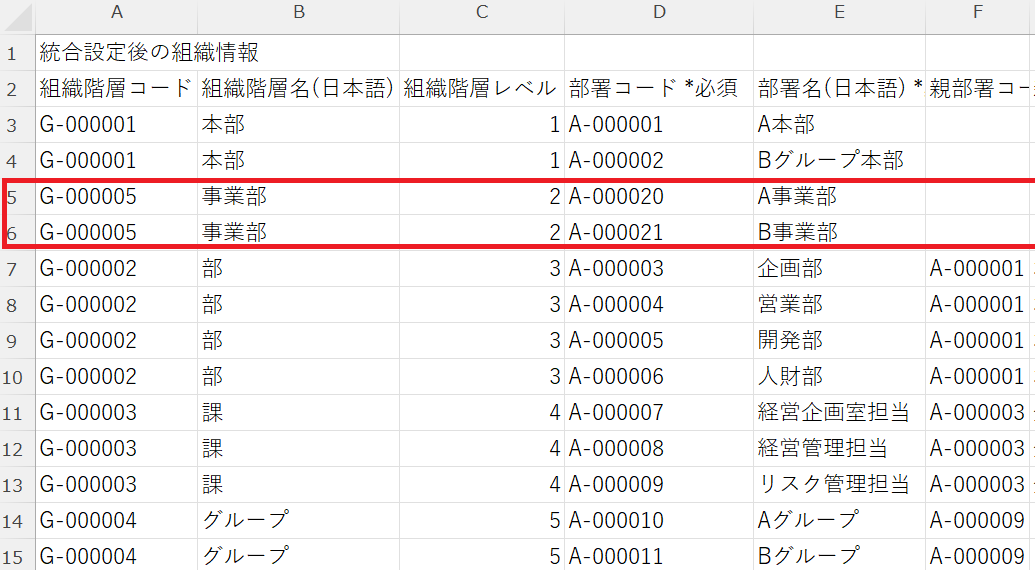
Task: Click cell A-000021
Action: pos(659,232)
